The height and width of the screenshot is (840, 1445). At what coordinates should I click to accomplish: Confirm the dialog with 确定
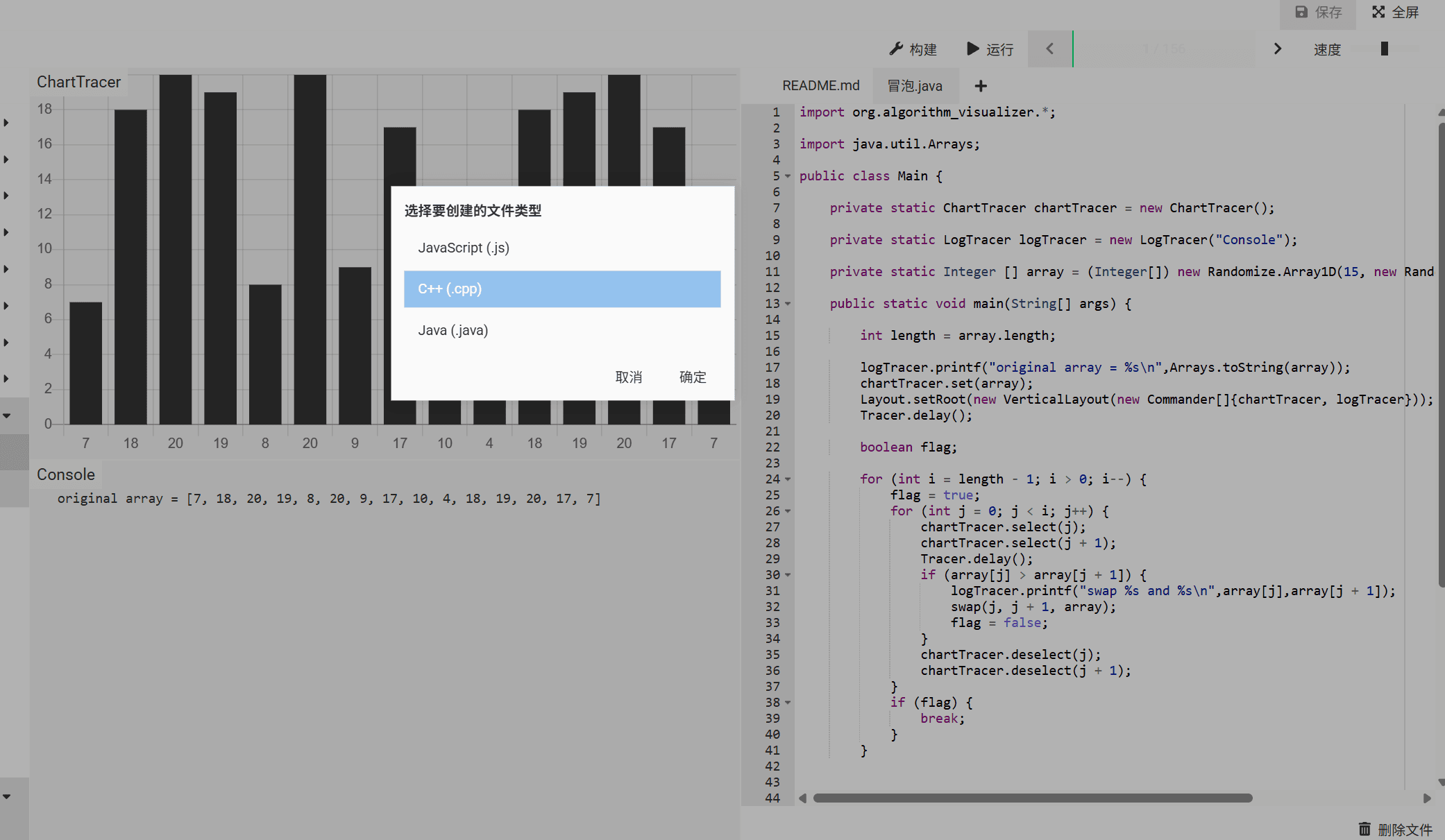[692, 377]
